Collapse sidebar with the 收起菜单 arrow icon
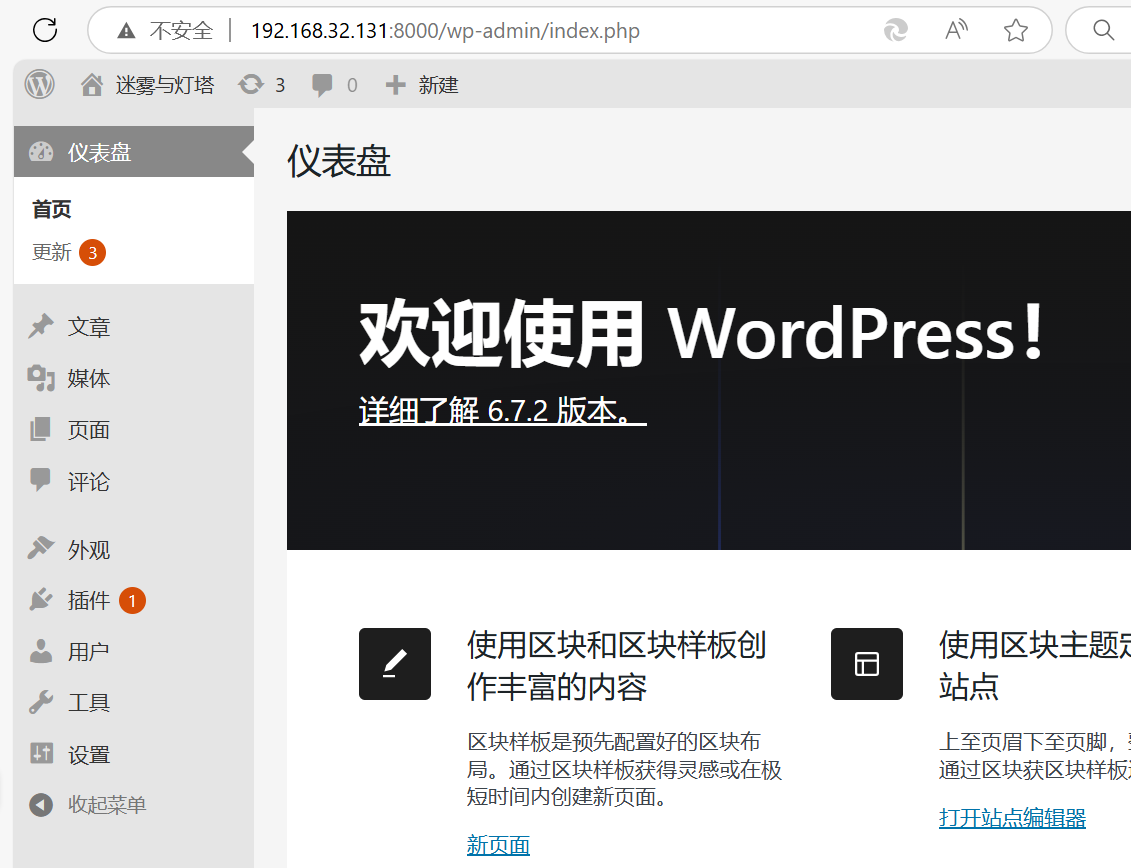The height and width of the screenshot is (868, 1131). [41, 805]
